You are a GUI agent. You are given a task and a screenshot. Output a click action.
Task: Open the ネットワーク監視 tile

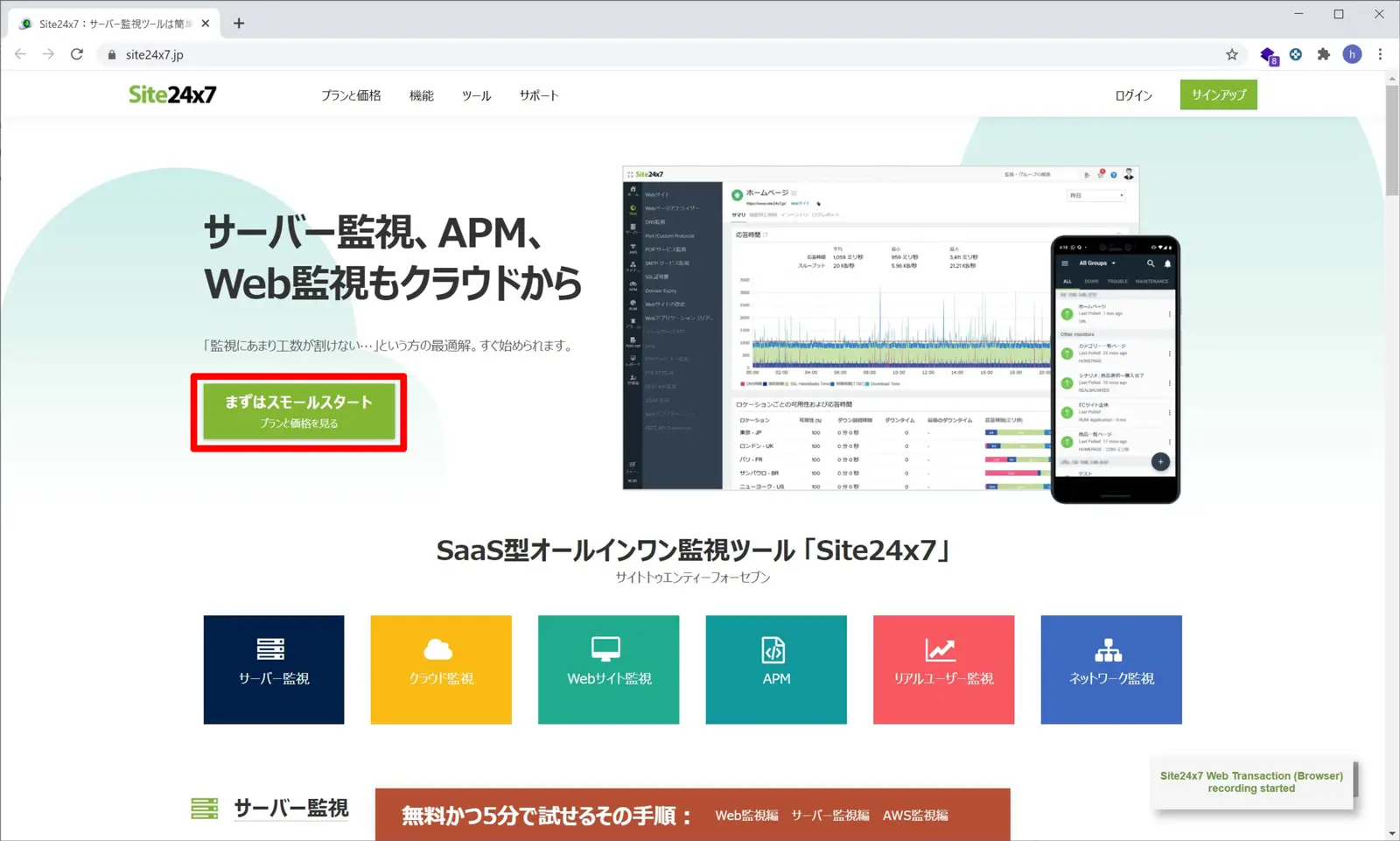(1111, 669)
